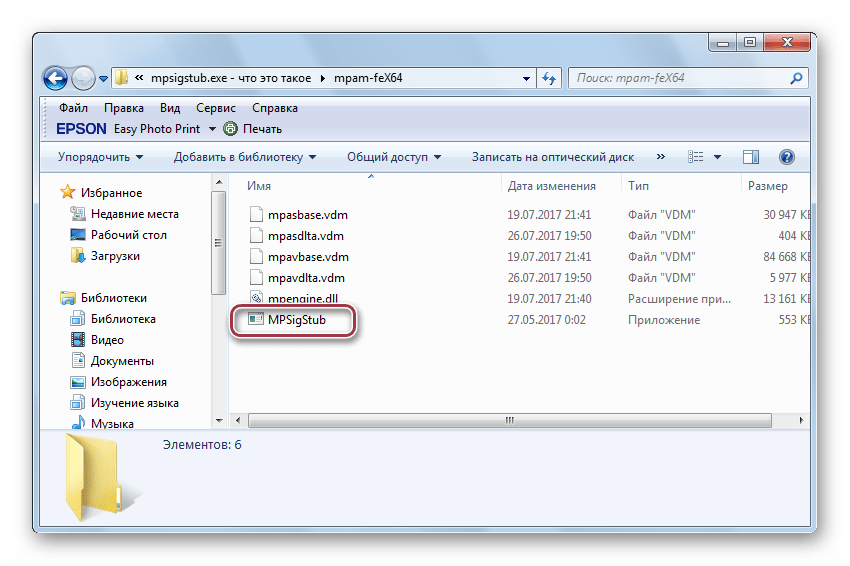Open Библиотека library item
The image size is (850, 566).
coord(123,319)
